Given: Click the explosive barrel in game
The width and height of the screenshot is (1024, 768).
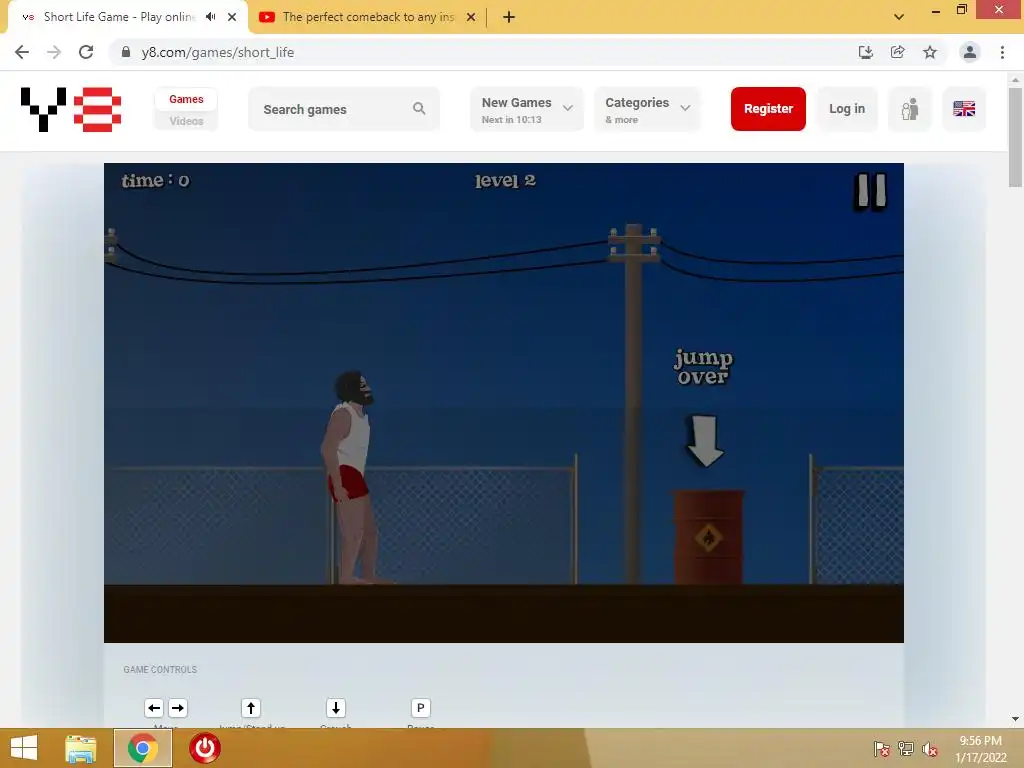Looking at the screenshot, I should [709, 537].
